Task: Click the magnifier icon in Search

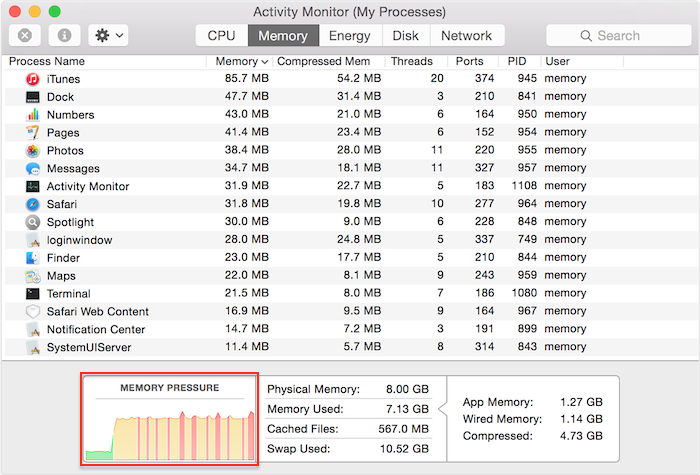Action: pos(586,36)
